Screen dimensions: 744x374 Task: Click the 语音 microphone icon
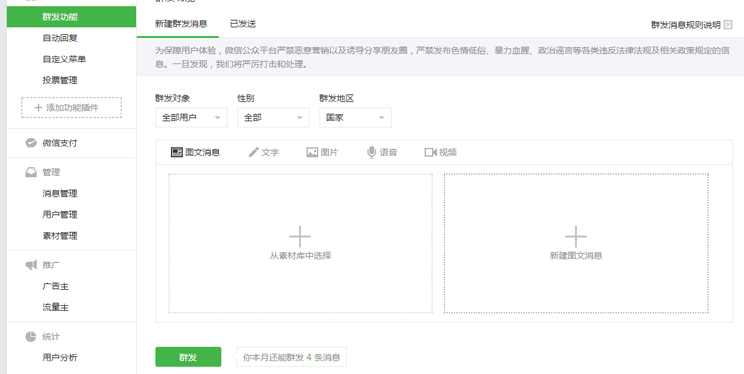pos(372,152)
